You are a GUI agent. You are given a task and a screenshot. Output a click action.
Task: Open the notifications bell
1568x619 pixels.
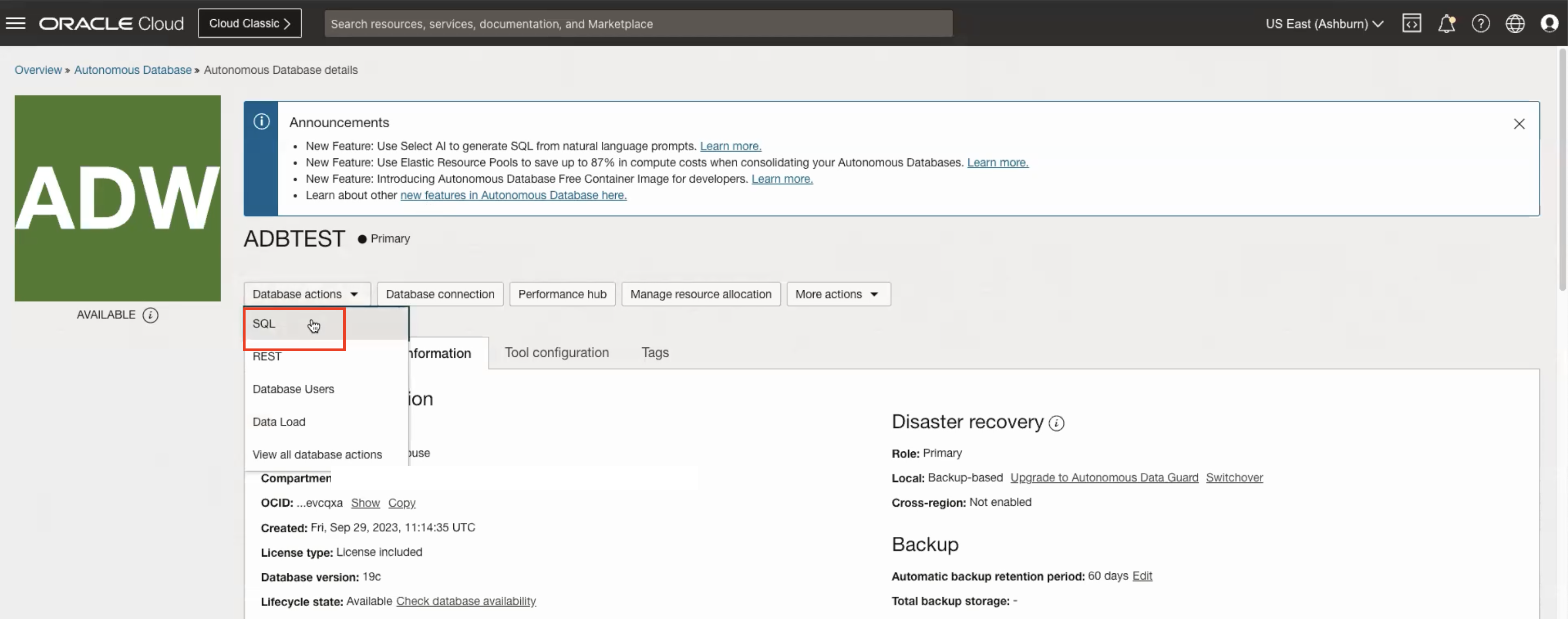(x=1447, y=23)
